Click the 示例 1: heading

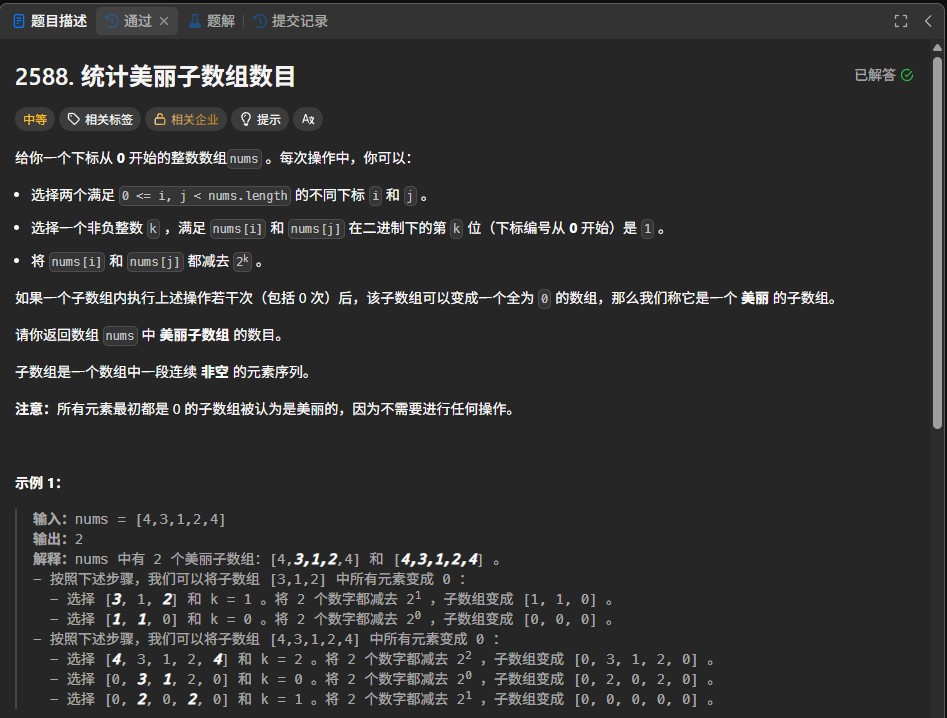pos(38,483)
